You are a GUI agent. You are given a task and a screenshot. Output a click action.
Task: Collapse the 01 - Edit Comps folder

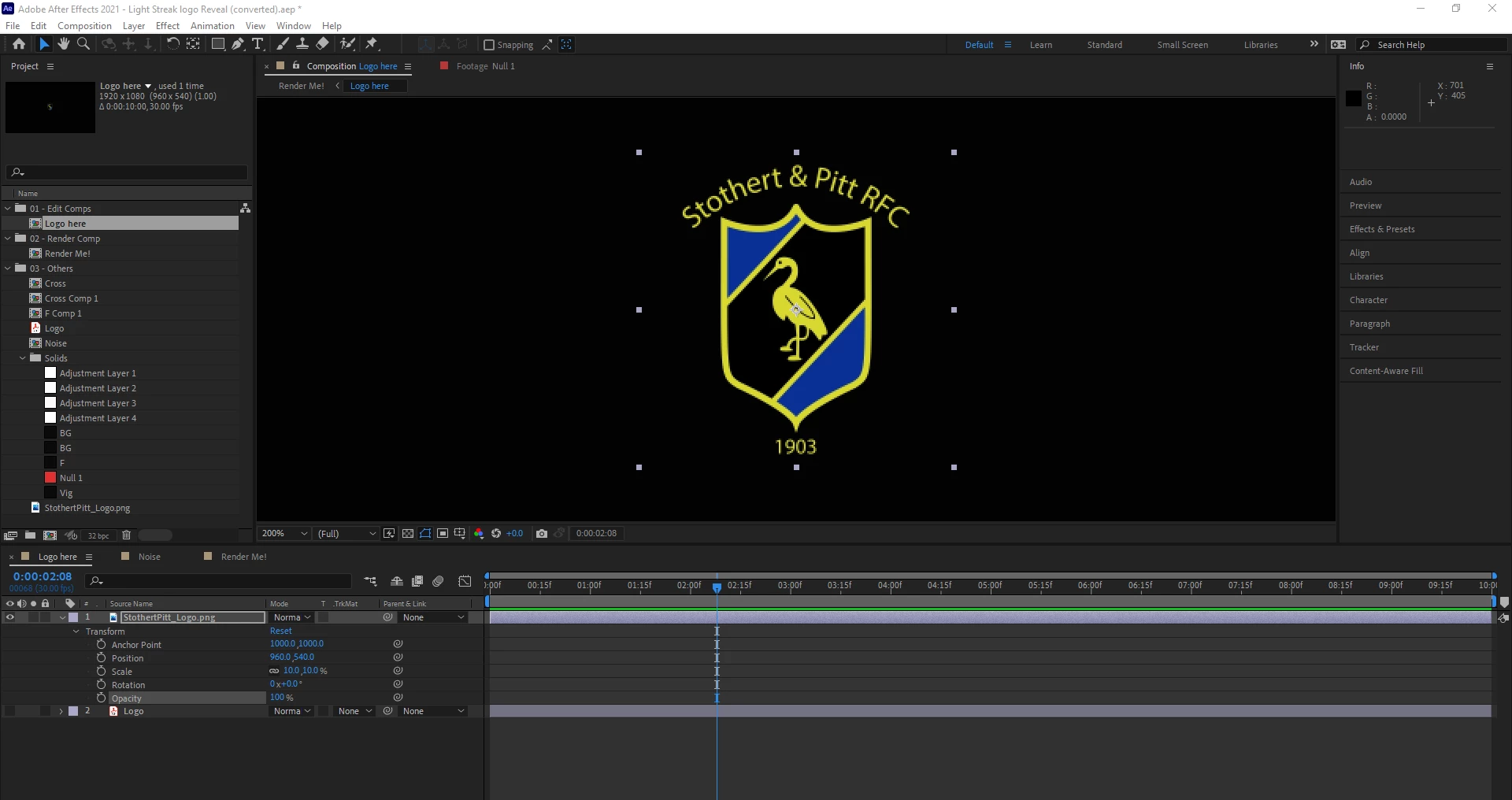[x=8, y=209]
